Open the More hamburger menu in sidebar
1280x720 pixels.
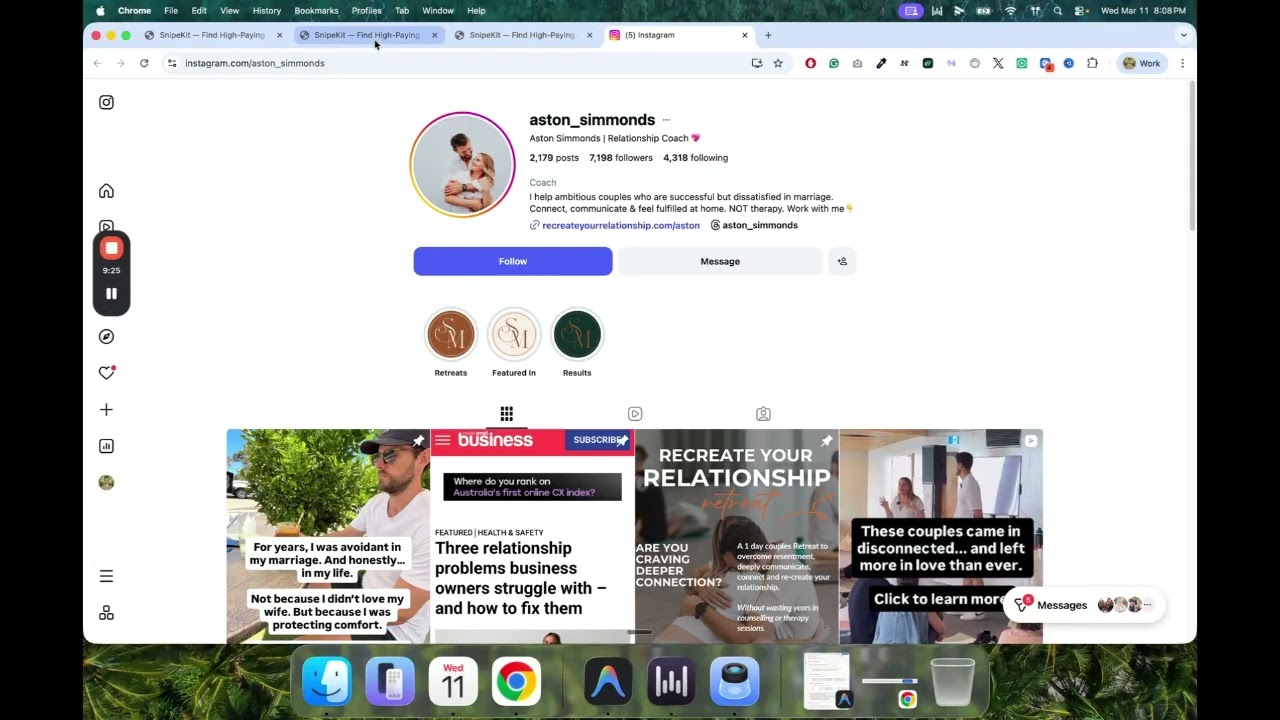(x=106, y=576)
